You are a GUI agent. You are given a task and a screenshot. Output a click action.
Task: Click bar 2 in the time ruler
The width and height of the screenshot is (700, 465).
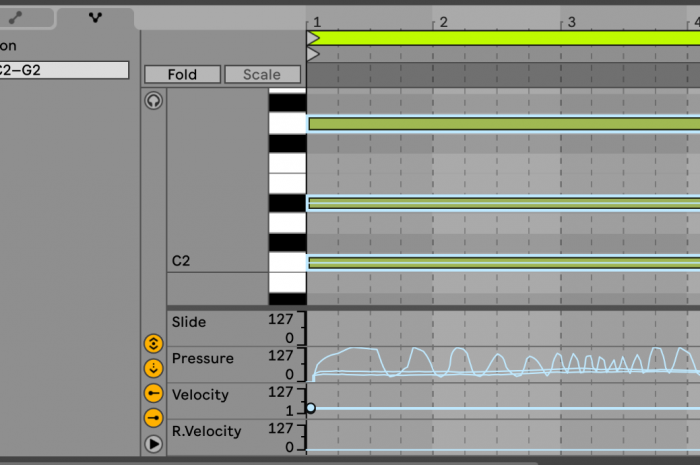coord(443,22)
